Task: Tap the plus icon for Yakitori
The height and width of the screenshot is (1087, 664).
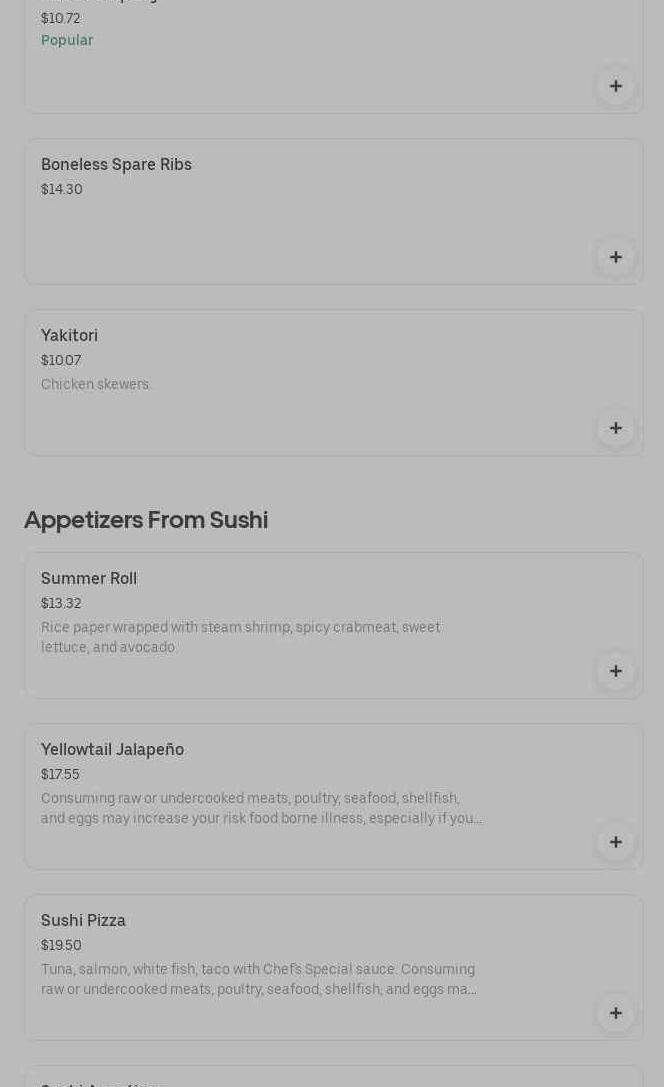Action: point(615,428)
